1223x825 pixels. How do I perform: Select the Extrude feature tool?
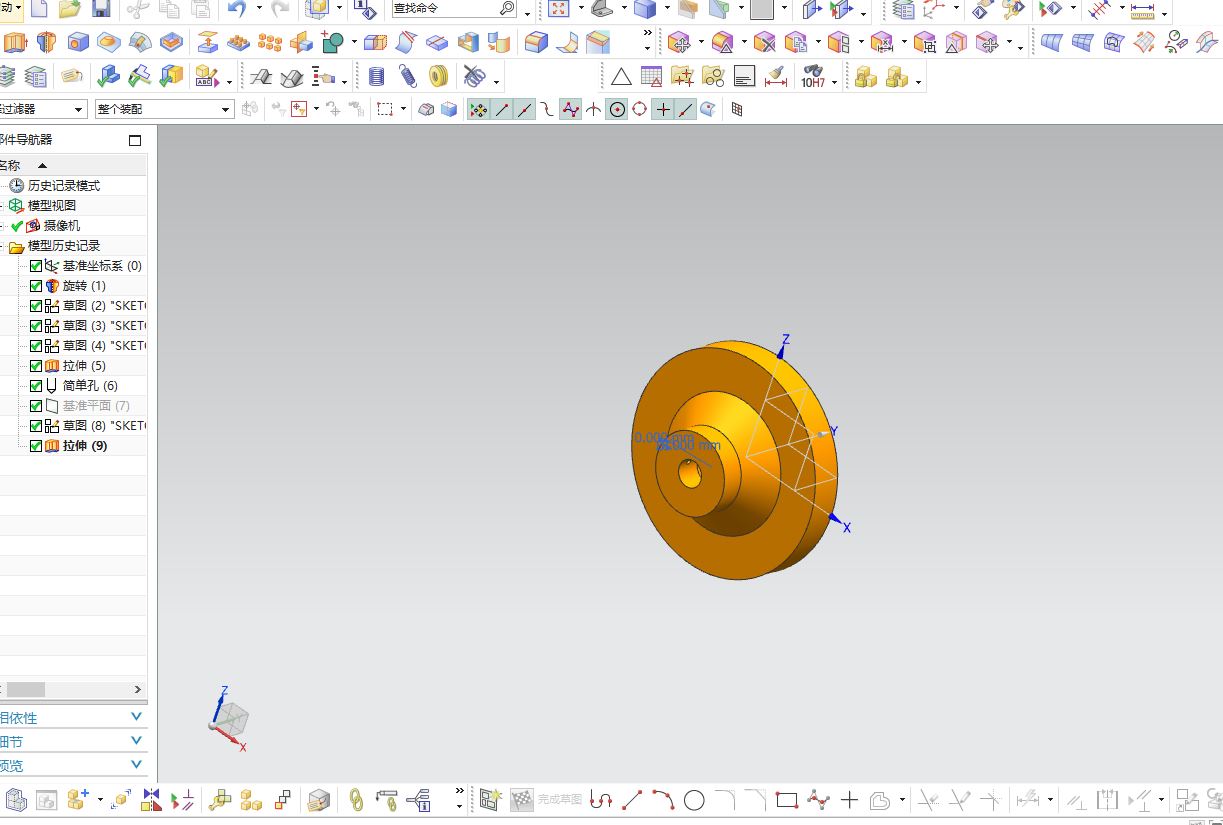click(15, 43)
